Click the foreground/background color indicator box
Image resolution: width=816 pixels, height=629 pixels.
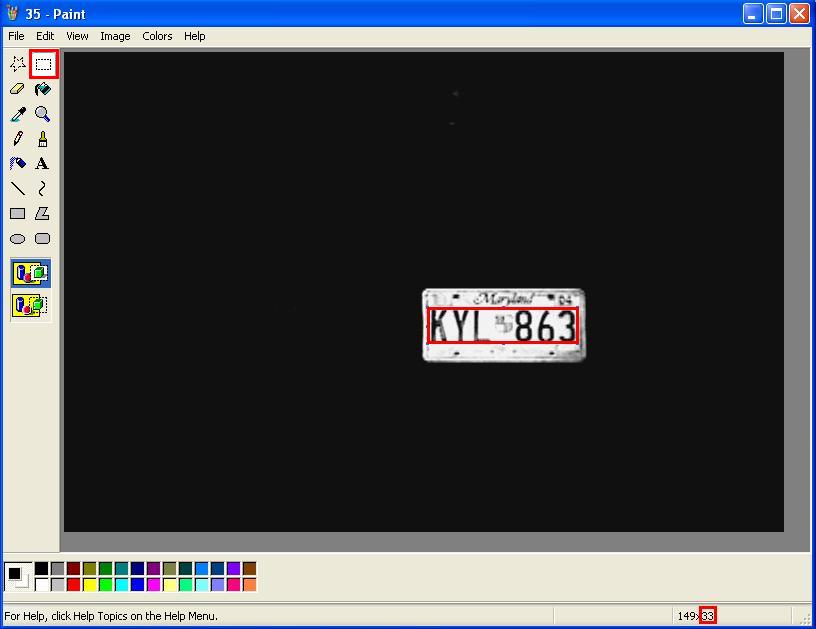(x=18, y=576)
